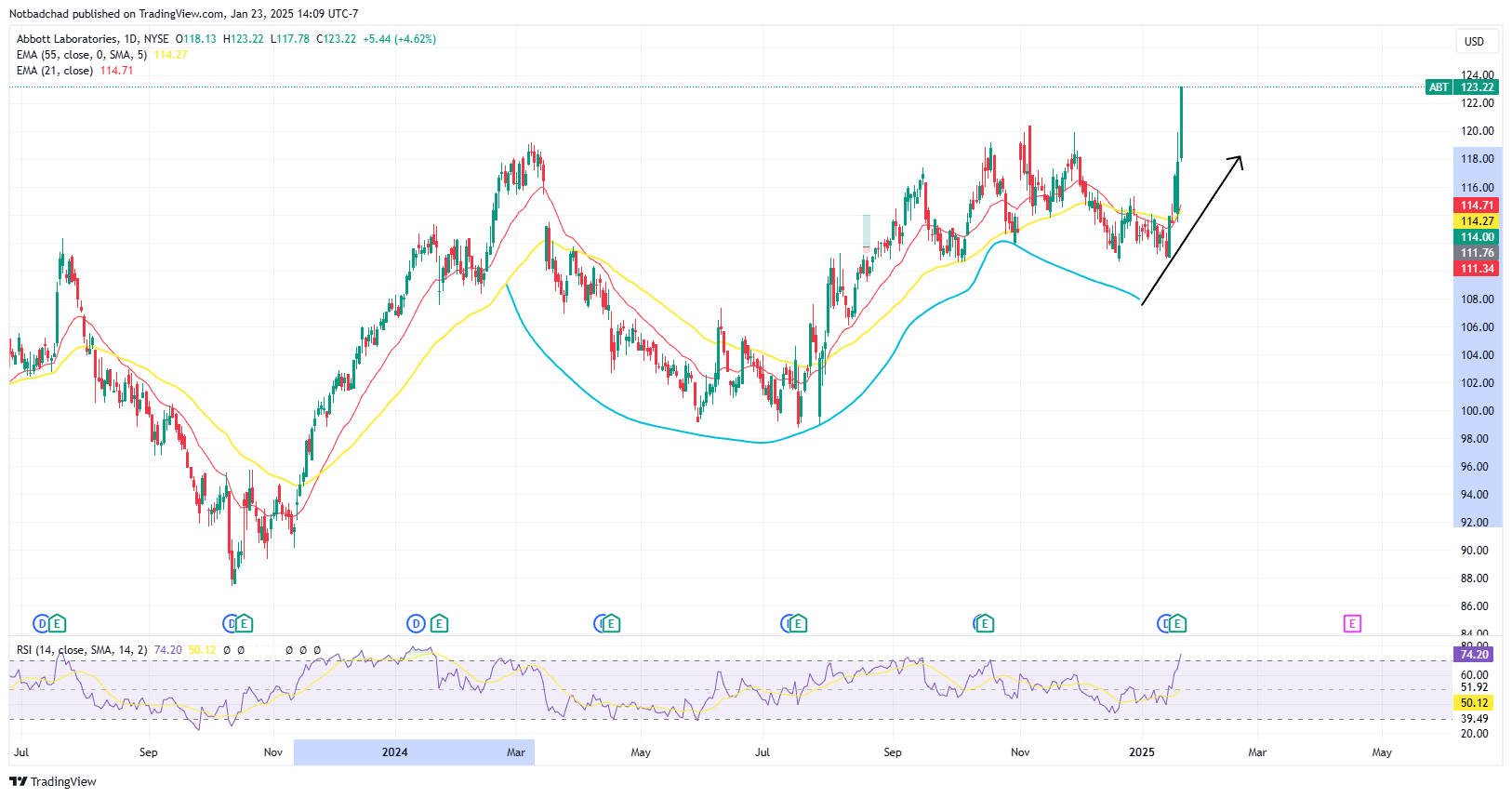Click the "L117.78" low value in header
The height and width of the screenshot is (798, 1512).
point(289,39)
